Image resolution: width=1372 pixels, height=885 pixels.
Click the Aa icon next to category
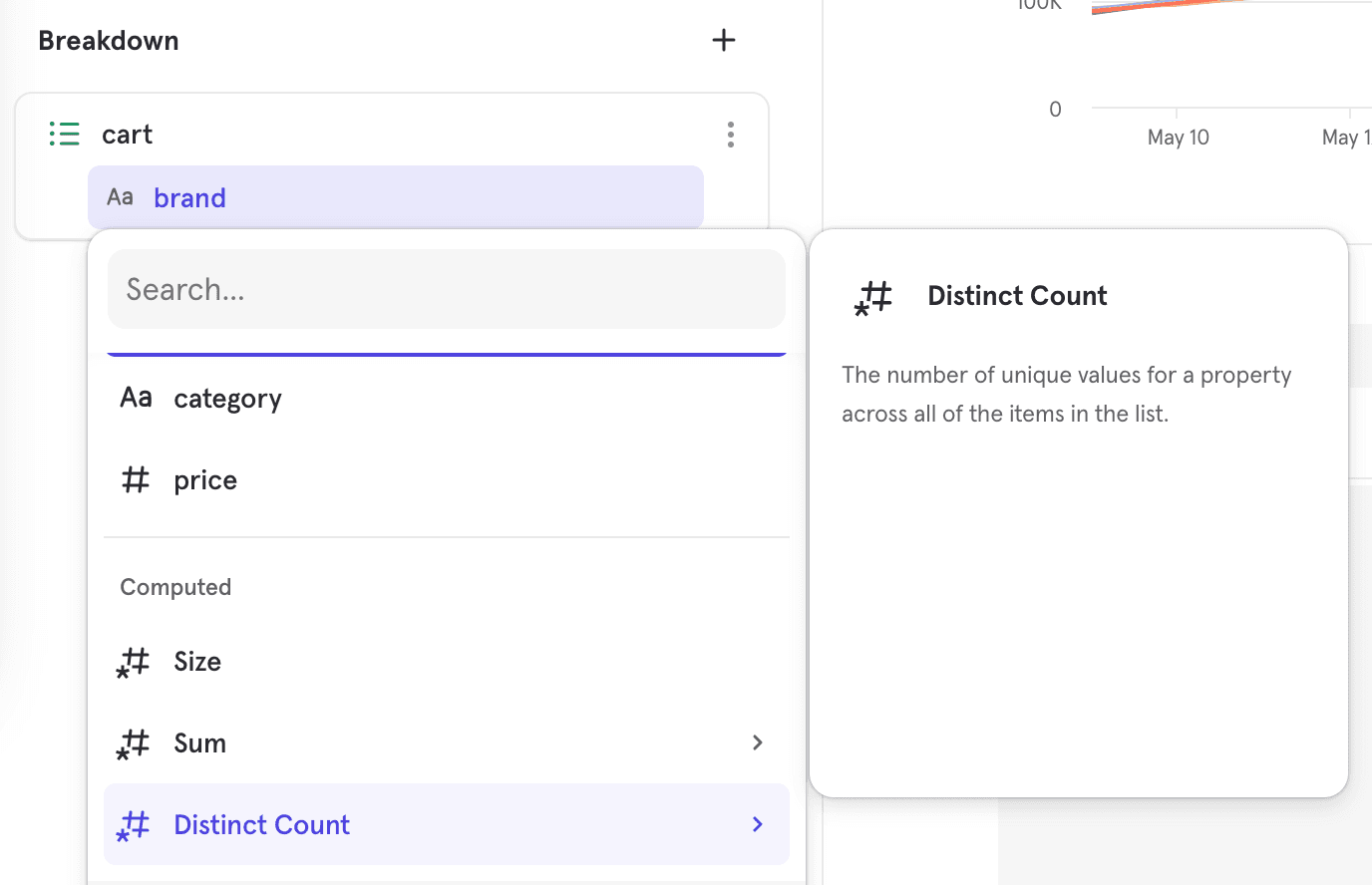[135, 397]
